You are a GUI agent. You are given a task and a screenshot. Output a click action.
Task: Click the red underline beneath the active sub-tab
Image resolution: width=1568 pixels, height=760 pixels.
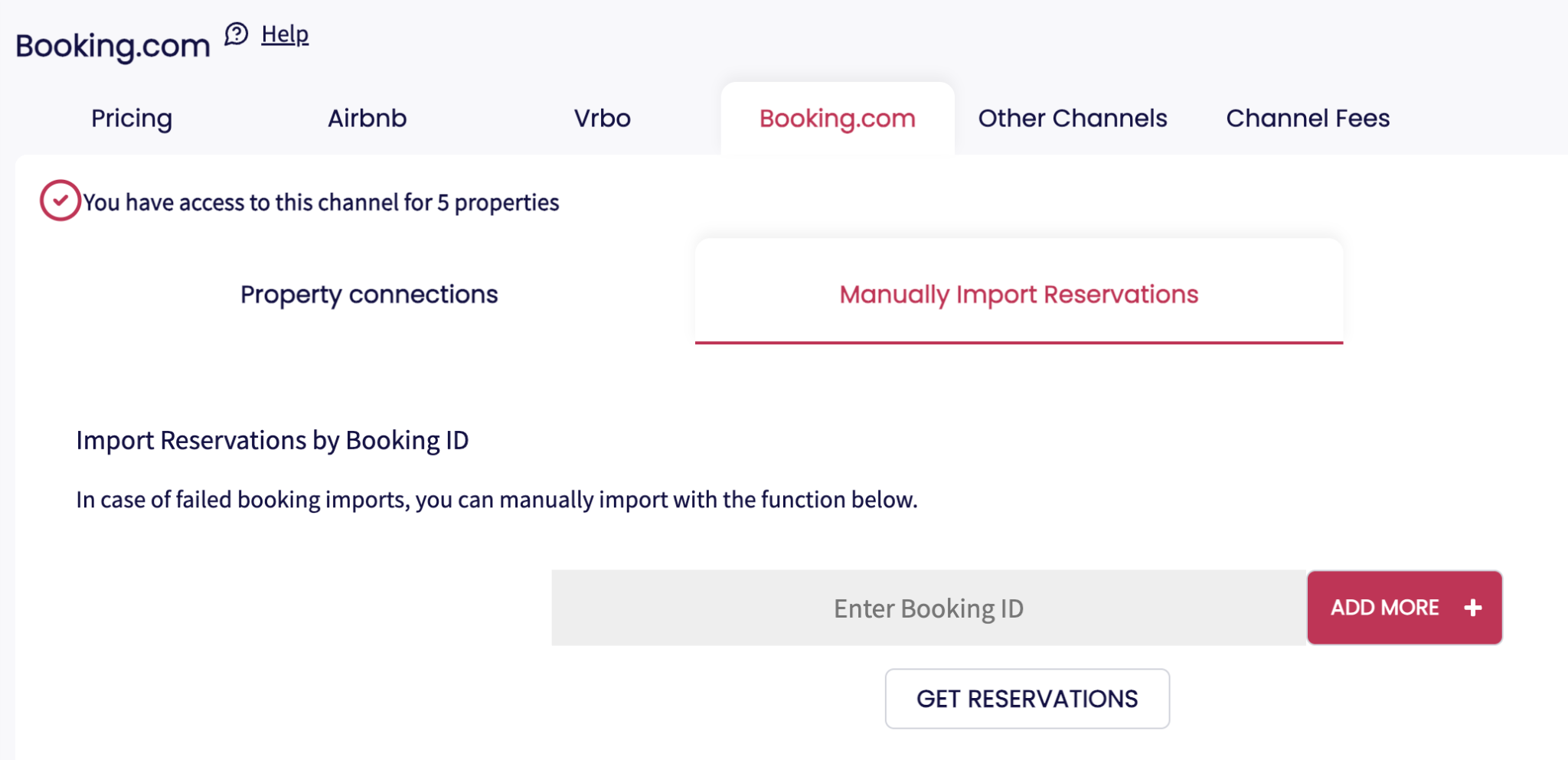[x=1018, y=343]
